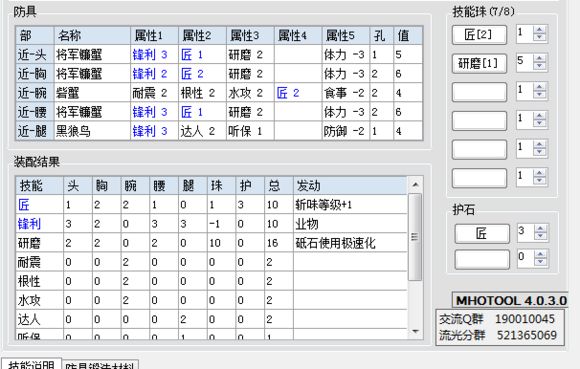The width and height of the screenshot is (580, 369).
Task: Select the 根性 skill row in 装配结果
Action: pos(212,281)
